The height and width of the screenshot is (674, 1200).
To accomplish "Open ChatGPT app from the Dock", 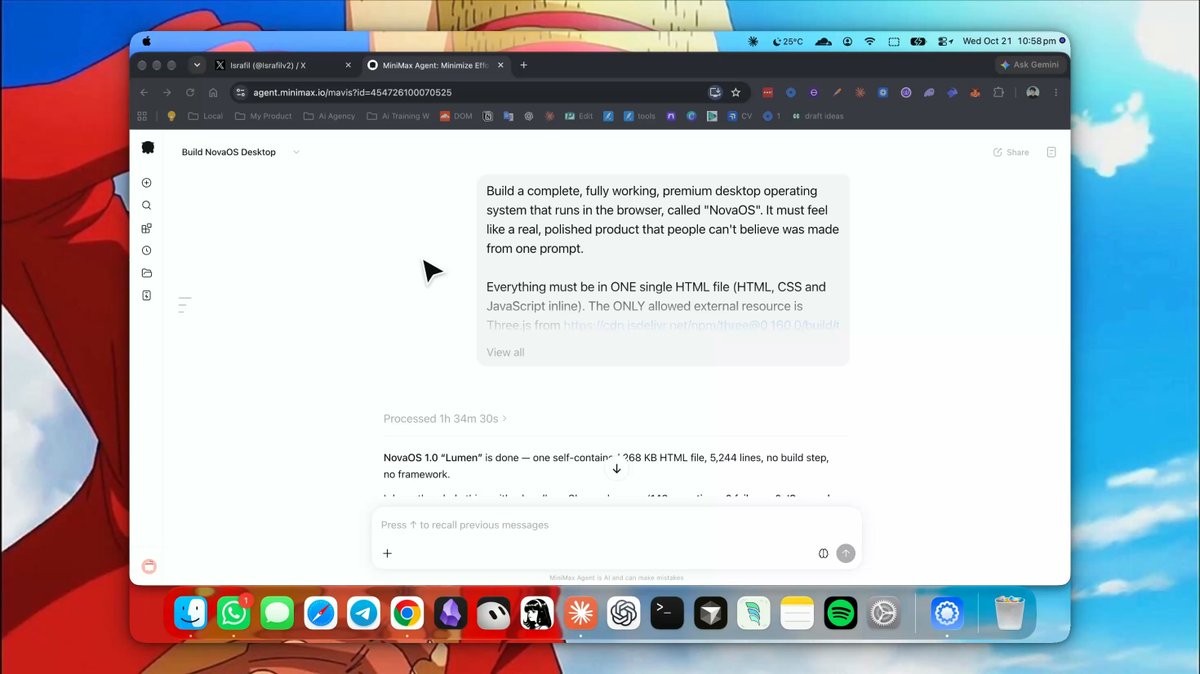I will (624, 613).
